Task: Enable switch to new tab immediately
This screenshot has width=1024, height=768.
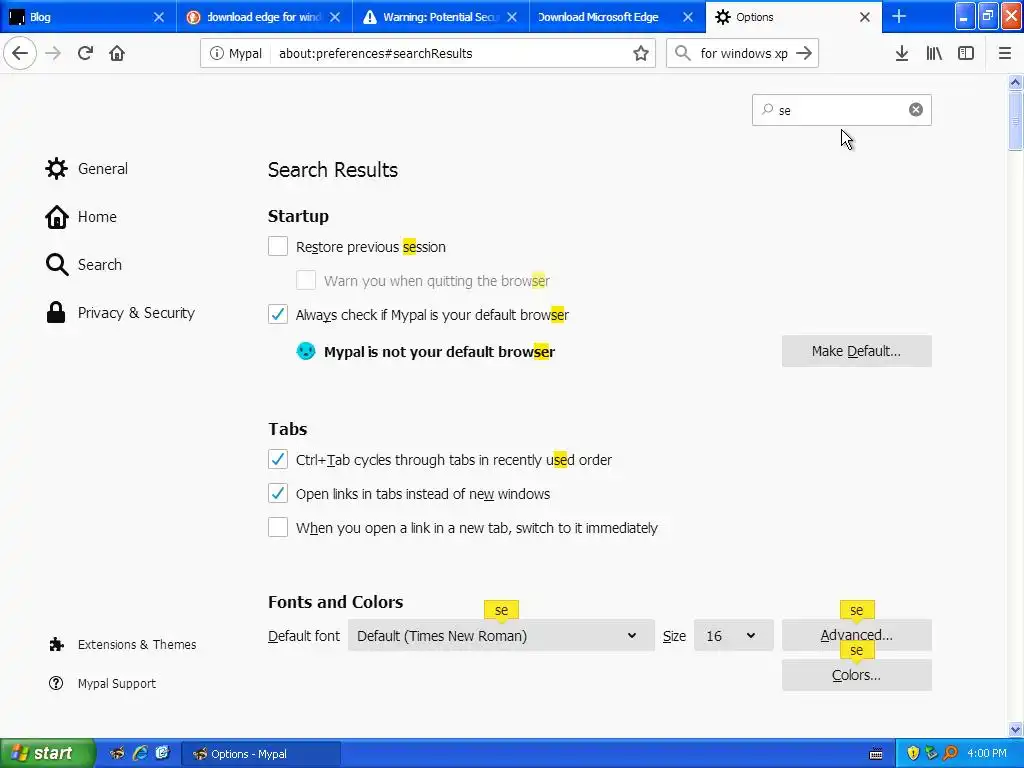Action: [x=278, y=527]
